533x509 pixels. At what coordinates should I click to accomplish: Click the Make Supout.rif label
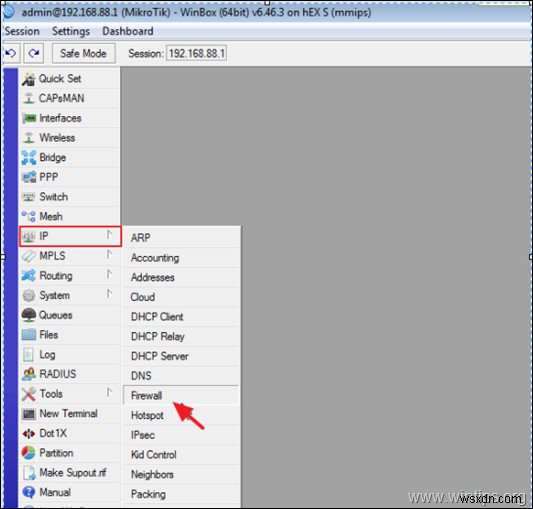pos(73,473)
